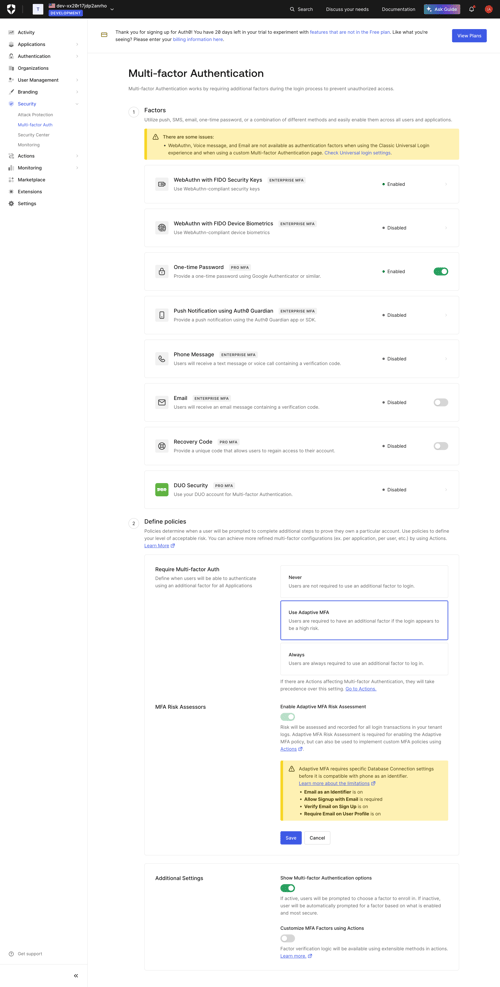Image resolution: width=500 pixels, height=987 pixels.
Task: Toggle Show Multi-factor Authentication options
Action: coord(288,888)
